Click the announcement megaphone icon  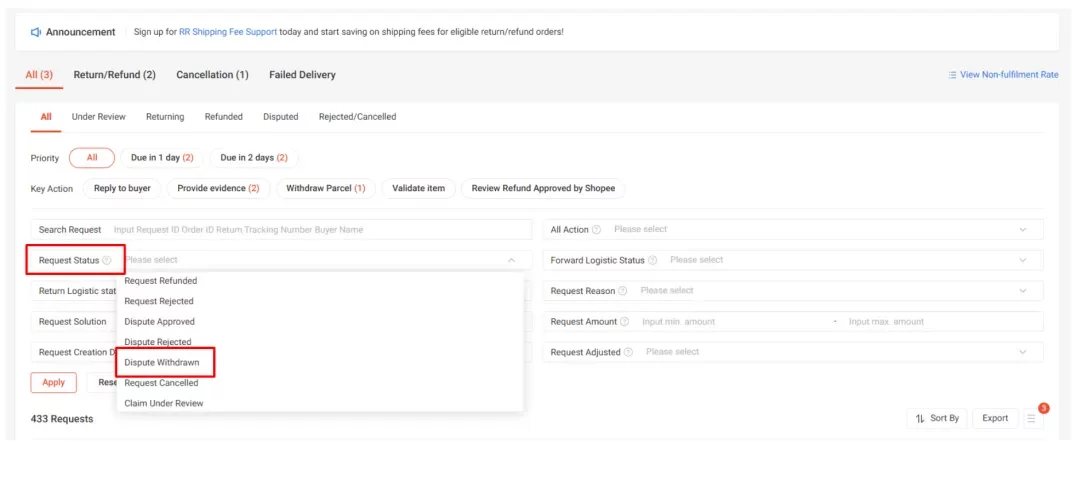(x=36, y=32)
